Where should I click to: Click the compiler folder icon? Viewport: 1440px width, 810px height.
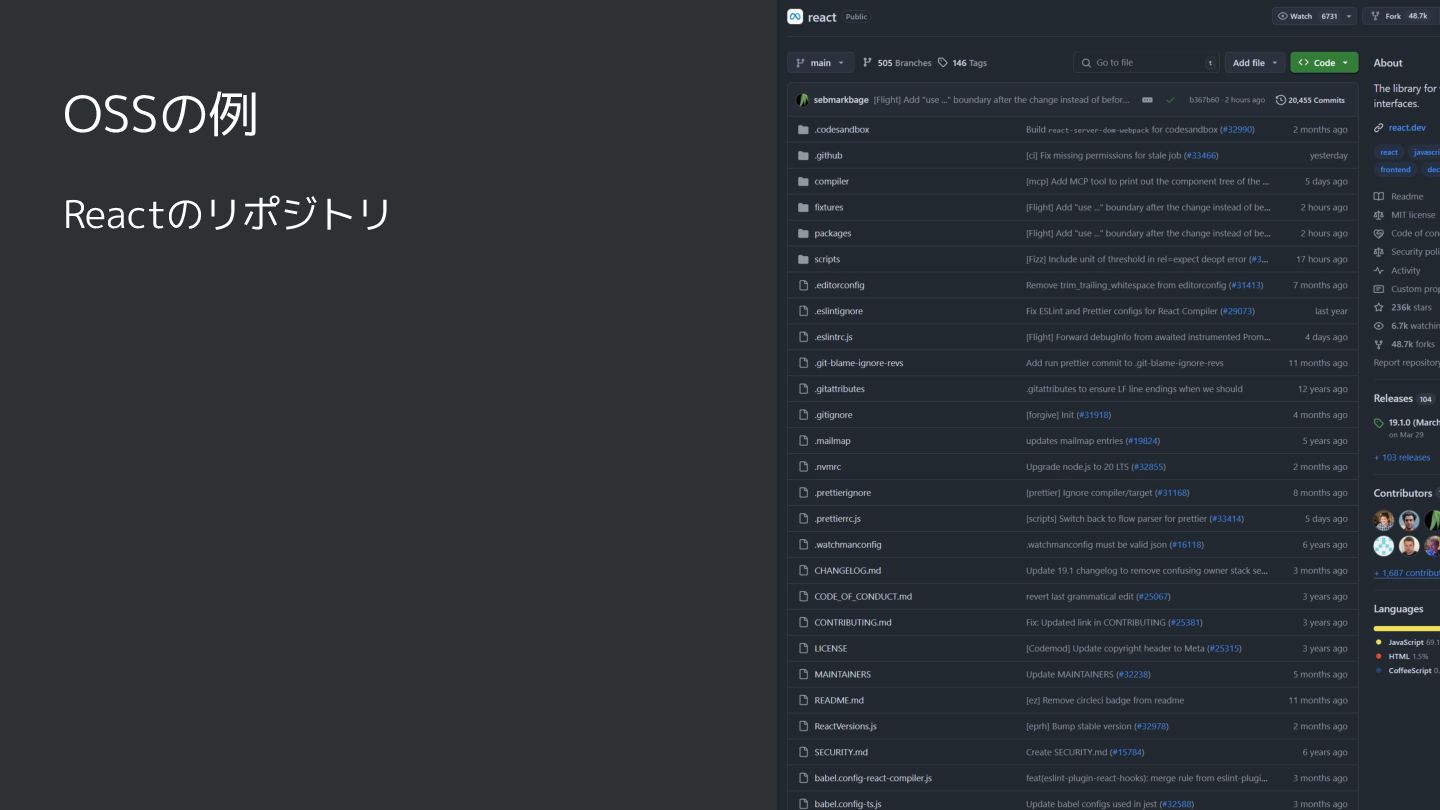803,182
